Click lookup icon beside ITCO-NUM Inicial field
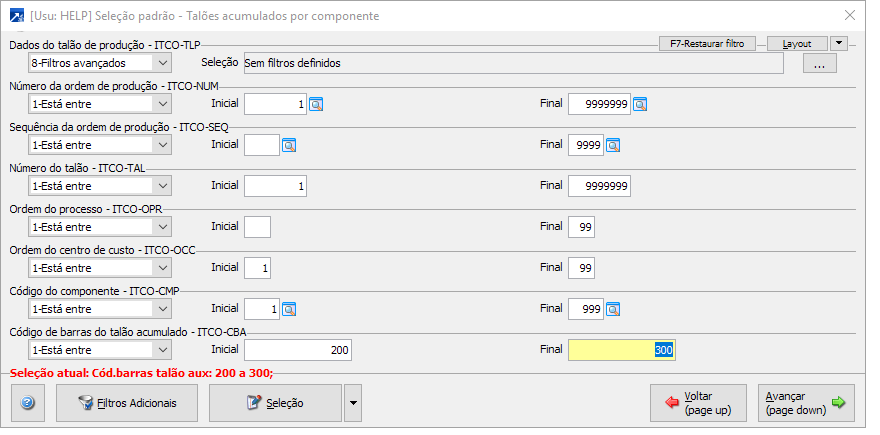Image resolution: width=880 pixels, height=435 pixels. 316,103
